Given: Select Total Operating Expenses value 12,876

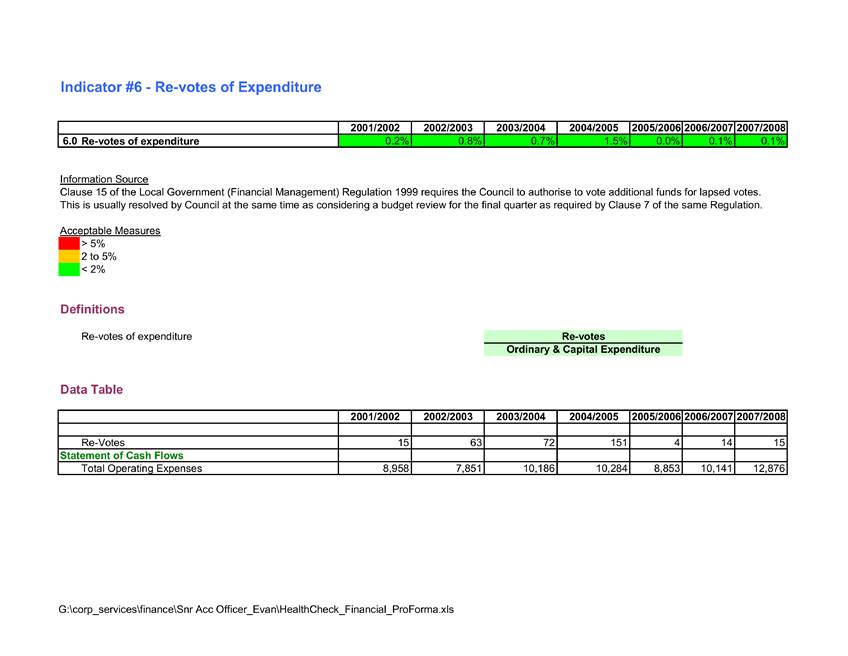Looking at the screenshot, I should point(761,468).
